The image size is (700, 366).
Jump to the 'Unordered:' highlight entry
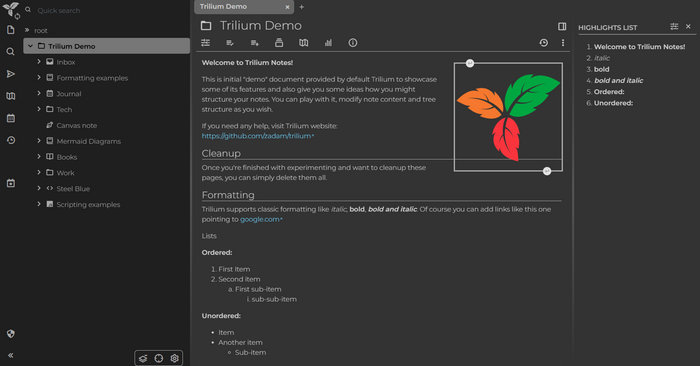pyautogui.click(x=613, y=103)
